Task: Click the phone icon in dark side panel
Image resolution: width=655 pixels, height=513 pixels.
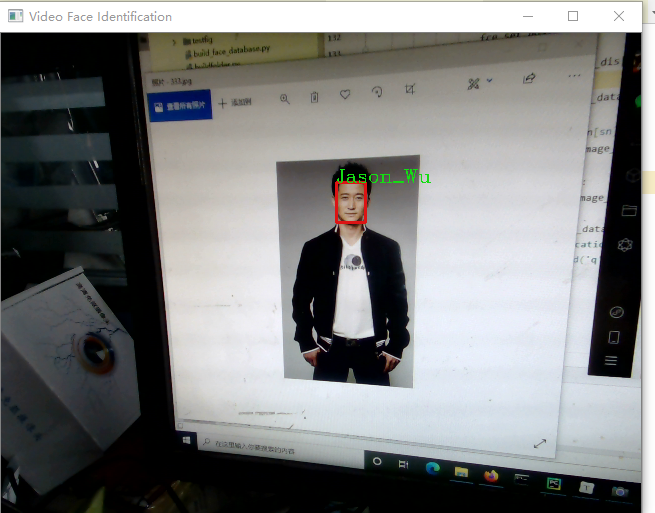Action: 614,337
